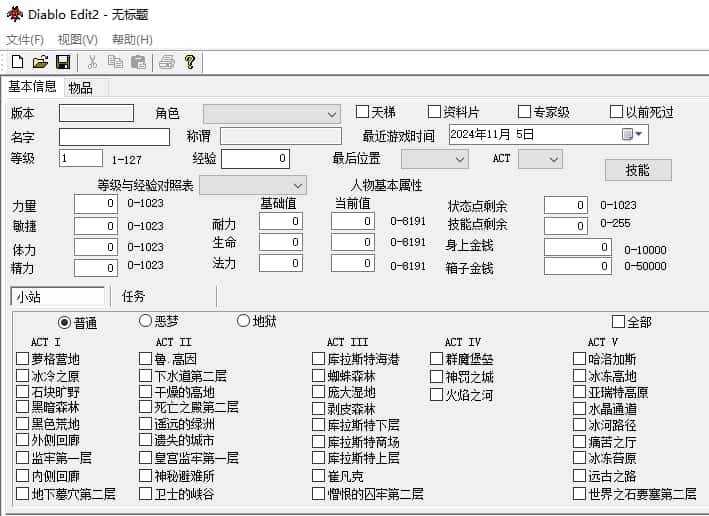Click the Cut scissors toolbar icon
709x516 pixels.
click(92, 62)
